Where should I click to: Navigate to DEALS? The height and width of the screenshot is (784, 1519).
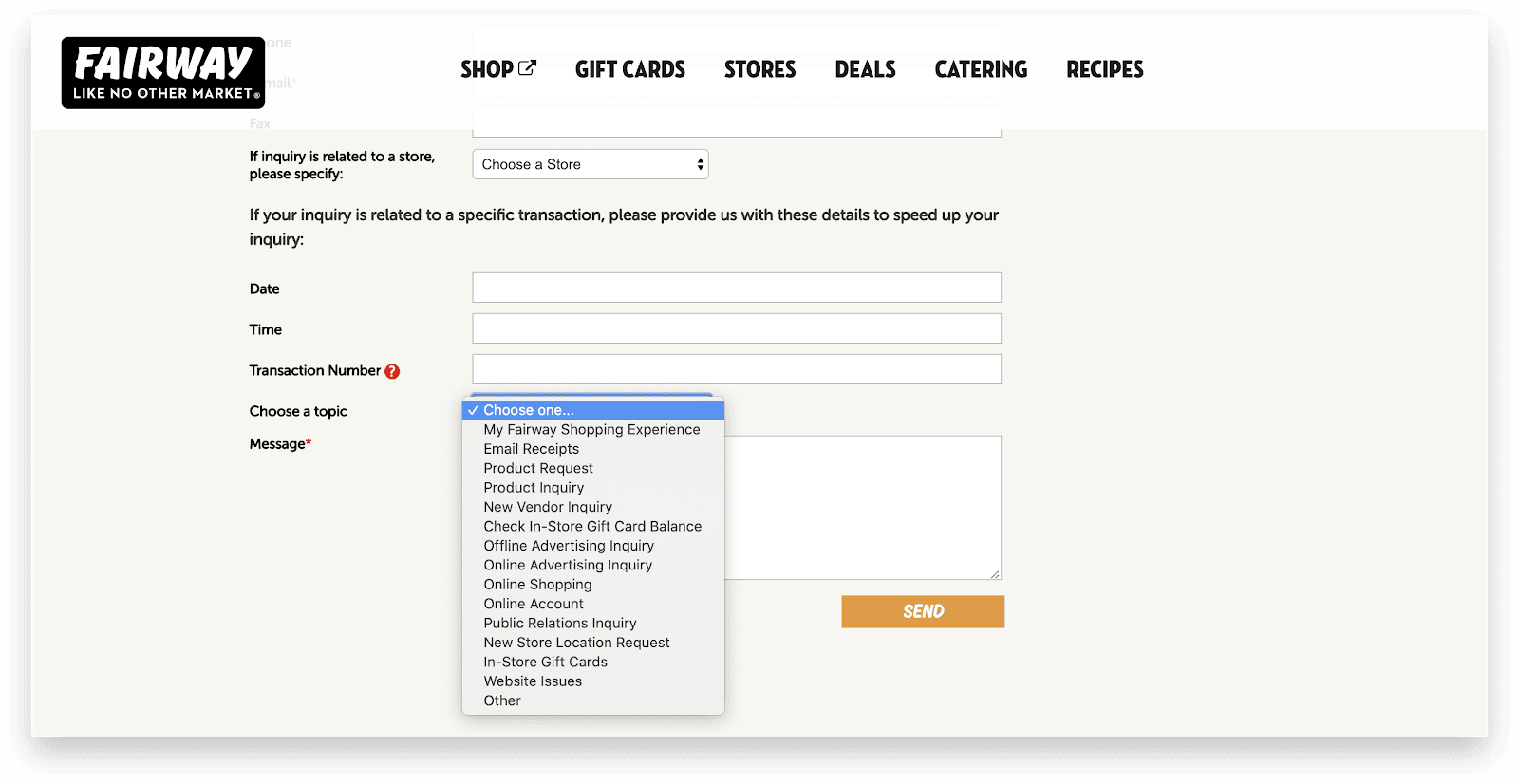866,69
